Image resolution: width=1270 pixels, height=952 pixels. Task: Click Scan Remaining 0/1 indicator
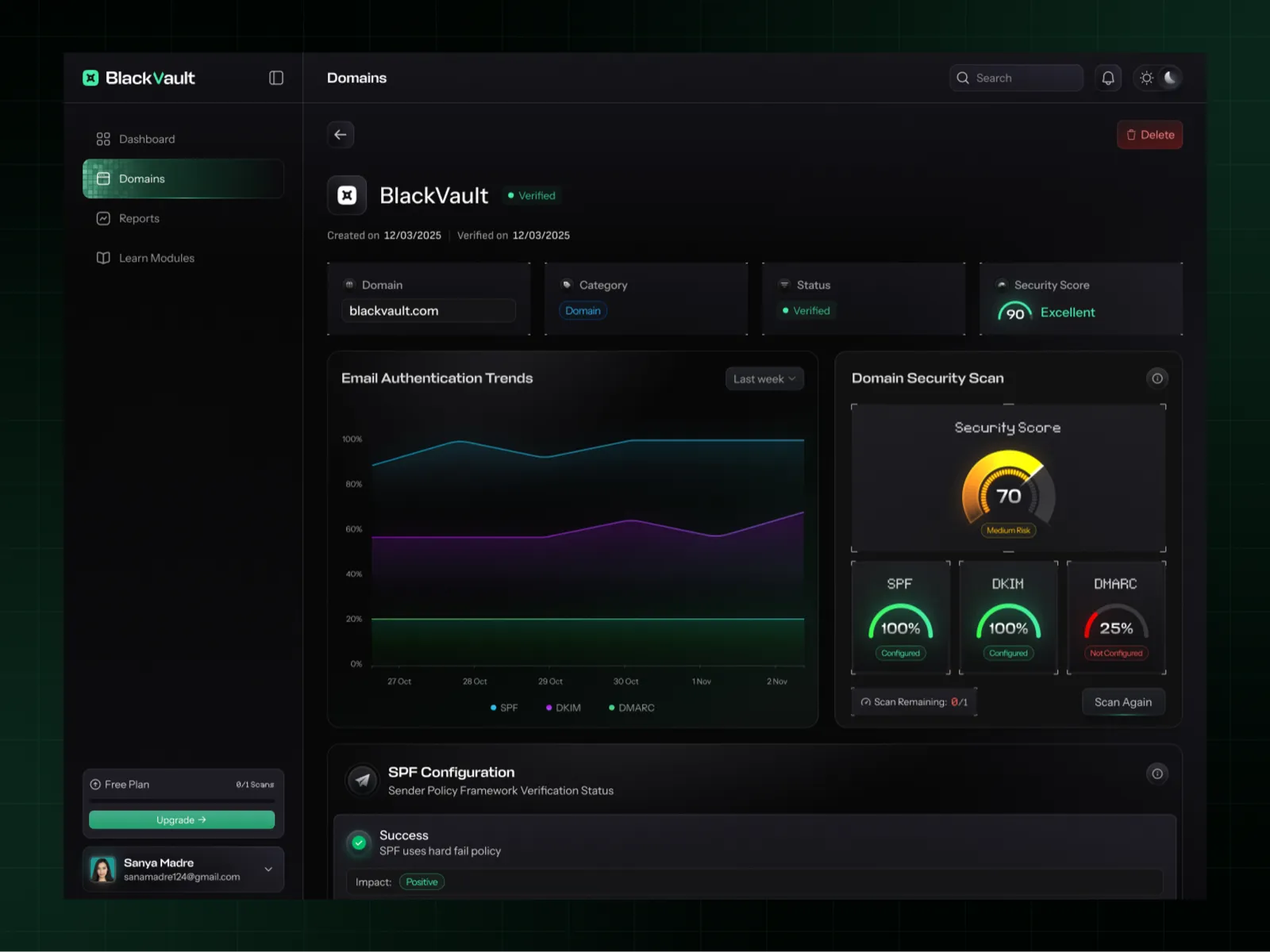(x=914, y=702)
